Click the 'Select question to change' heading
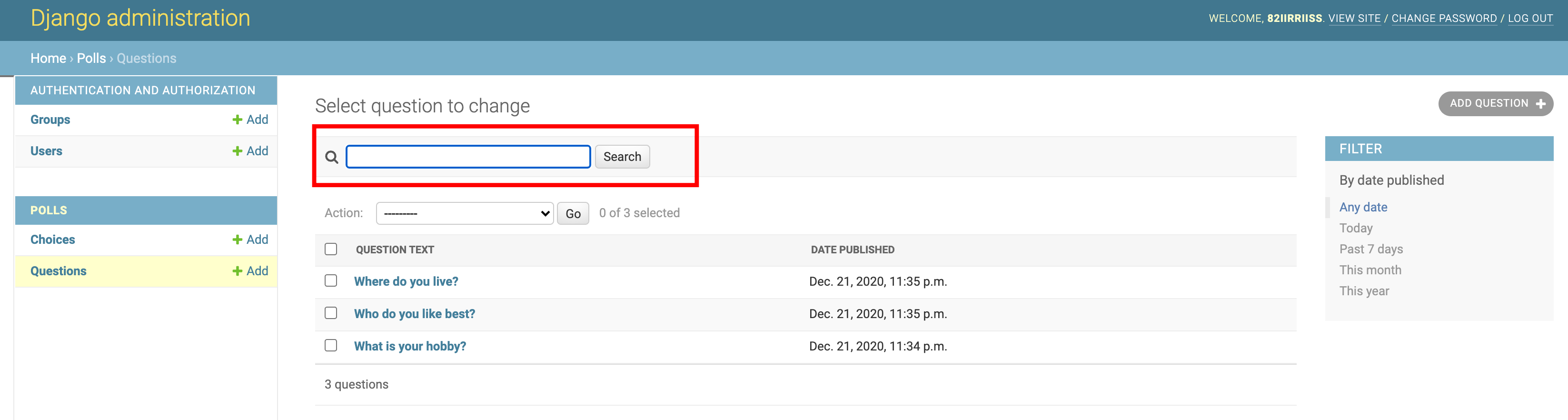The width and height of the screenshot is (1568, 420). coord(422,107)
